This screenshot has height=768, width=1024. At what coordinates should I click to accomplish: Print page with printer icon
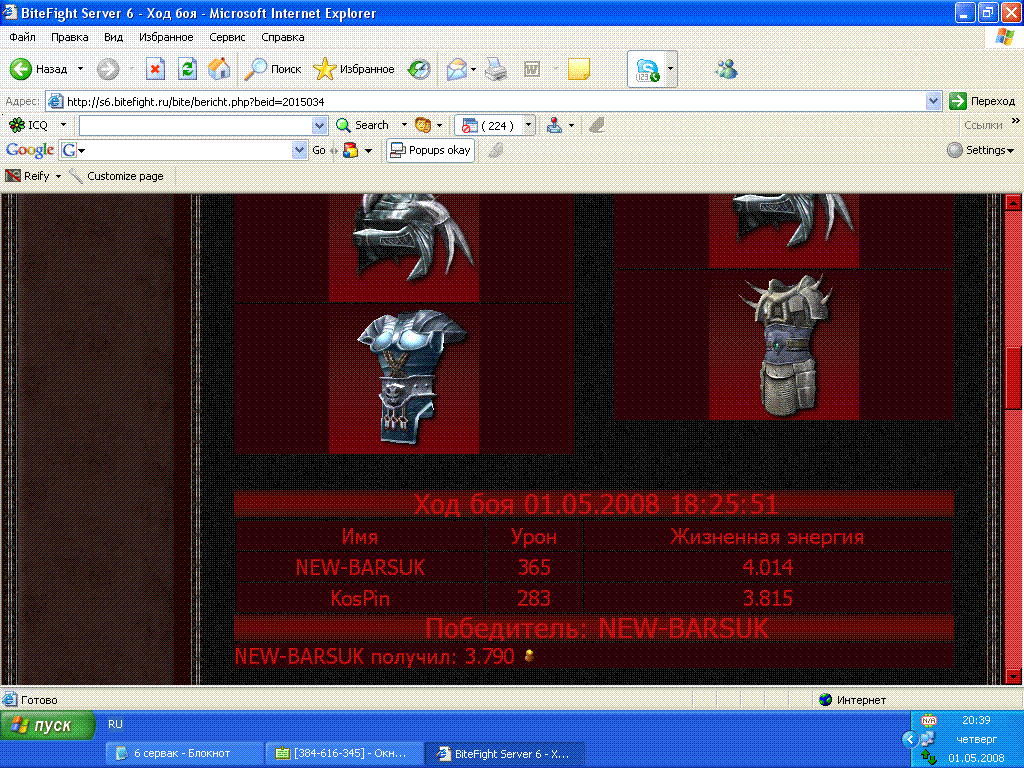point(496,69)
